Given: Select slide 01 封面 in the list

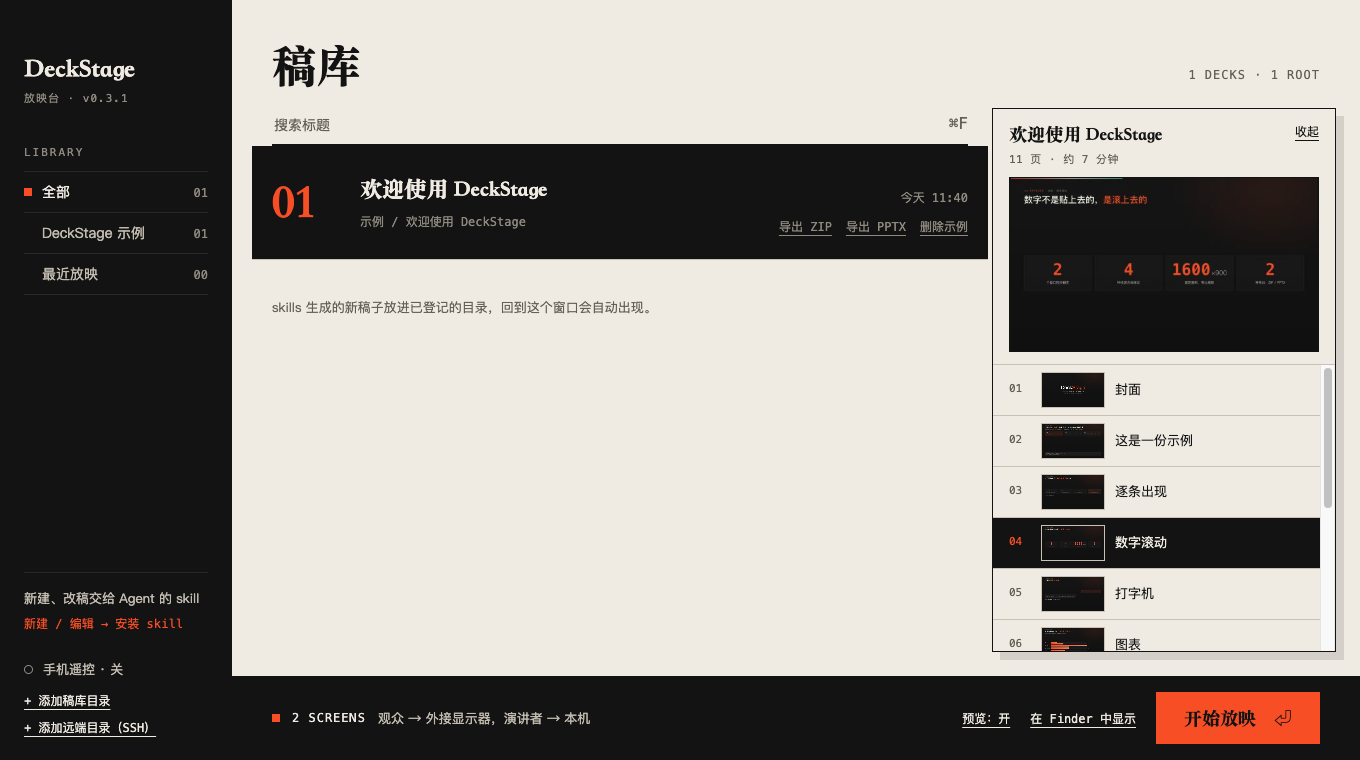Looking at the screenshot, I should pyautogui.click(x=1156, y=389).
